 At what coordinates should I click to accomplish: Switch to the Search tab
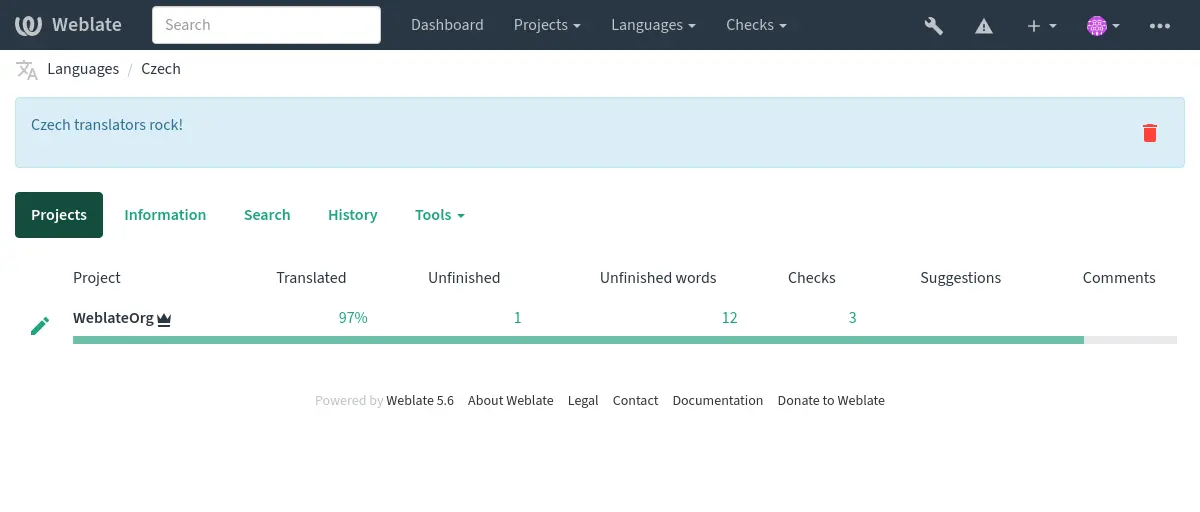click(267, 215)
